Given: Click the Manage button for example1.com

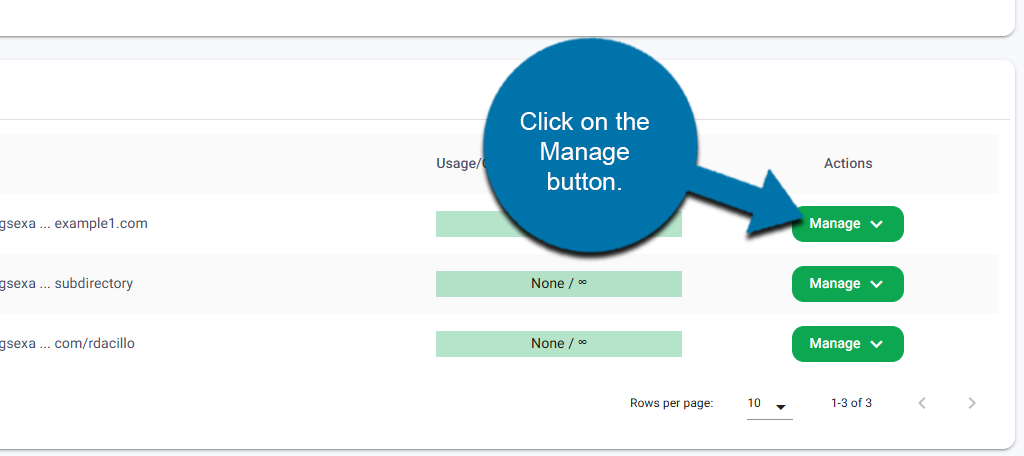Looking at the screenshot, I should 836,224.
